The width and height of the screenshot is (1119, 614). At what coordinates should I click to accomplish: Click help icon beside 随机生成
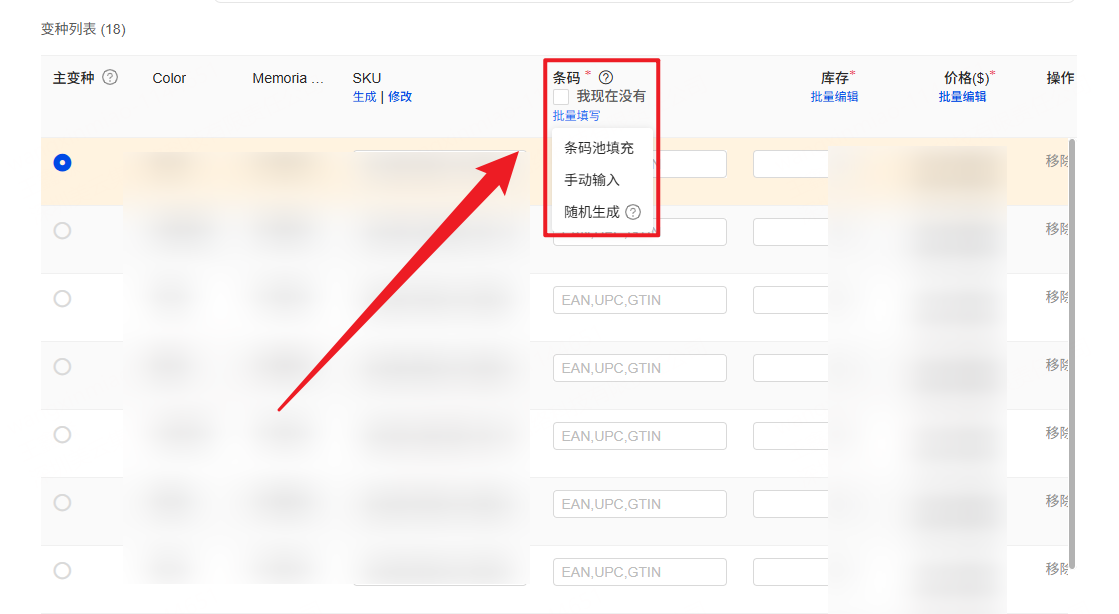pyautogui.click(x=633, y=212)
